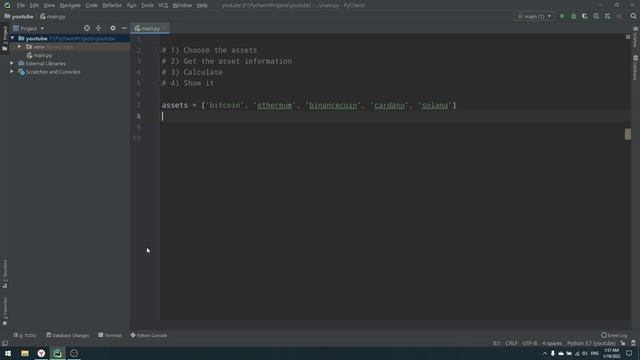
Task: Start debugging with the green bug icon
Action: coord(573,16)
